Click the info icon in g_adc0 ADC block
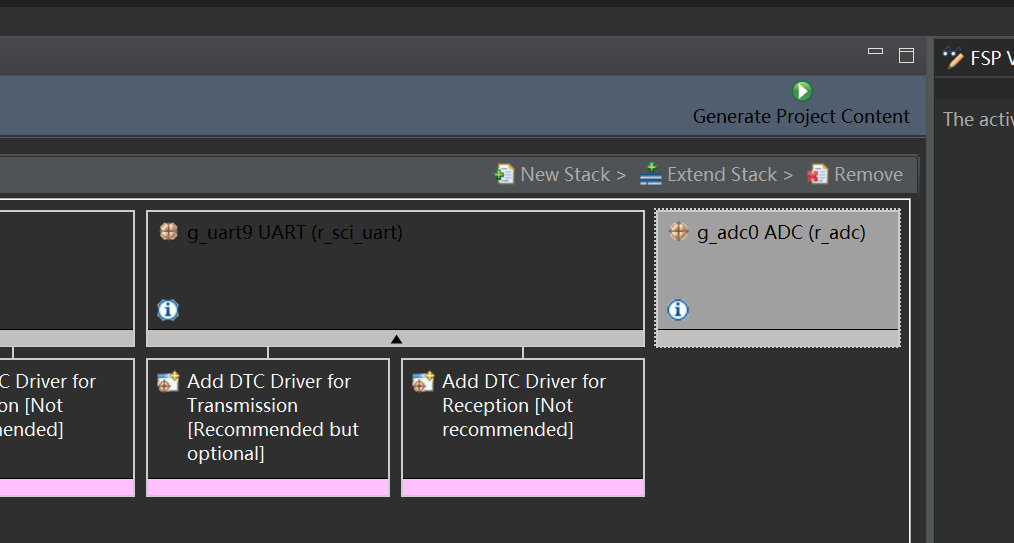The width and height of the screenshot is (1014, 543). tap(678, 310)
